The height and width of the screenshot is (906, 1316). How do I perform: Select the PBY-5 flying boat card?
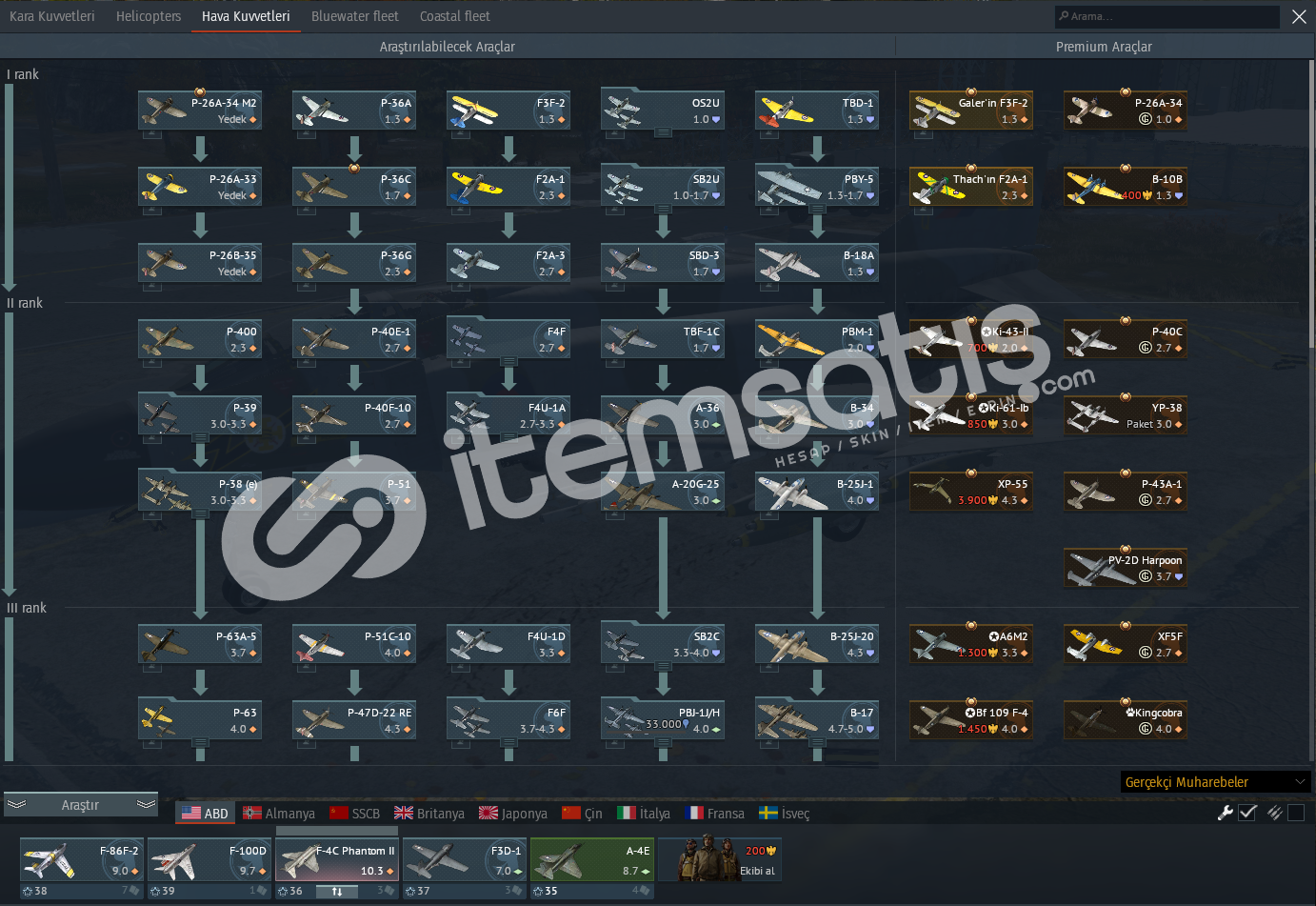pos(817,187)
